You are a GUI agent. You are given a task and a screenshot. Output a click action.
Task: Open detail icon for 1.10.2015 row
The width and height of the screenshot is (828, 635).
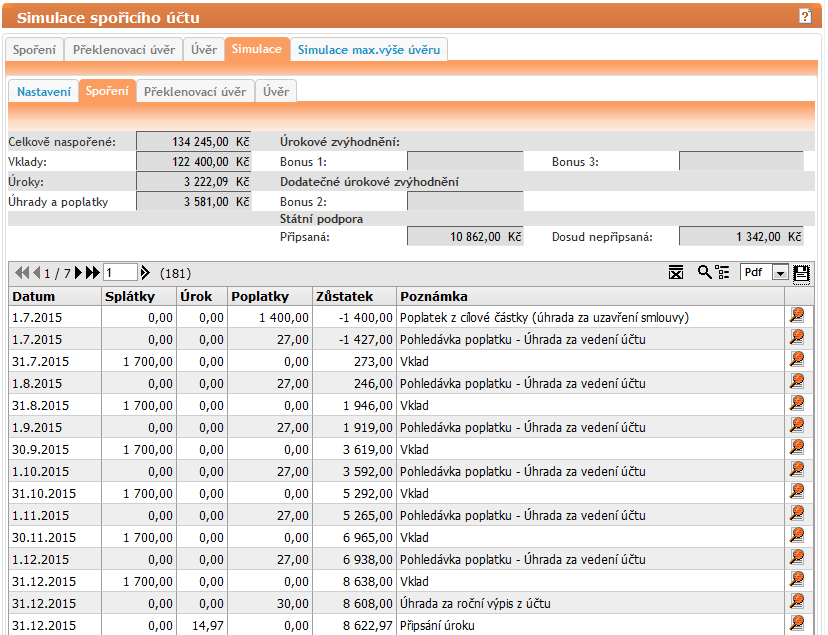click(797, 469)
